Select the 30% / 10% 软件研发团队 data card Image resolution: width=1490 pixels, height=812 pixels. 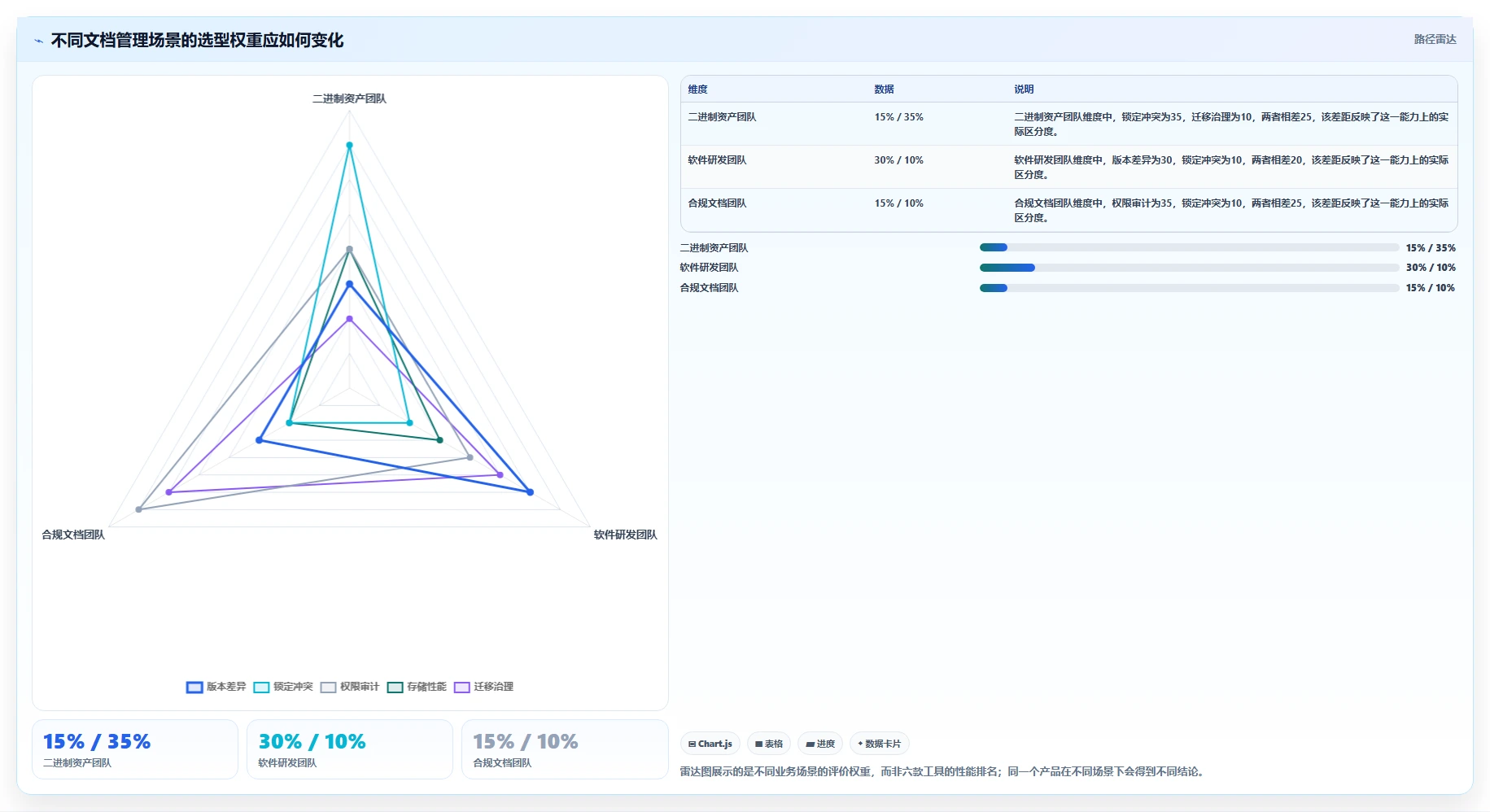pos(350,749)
